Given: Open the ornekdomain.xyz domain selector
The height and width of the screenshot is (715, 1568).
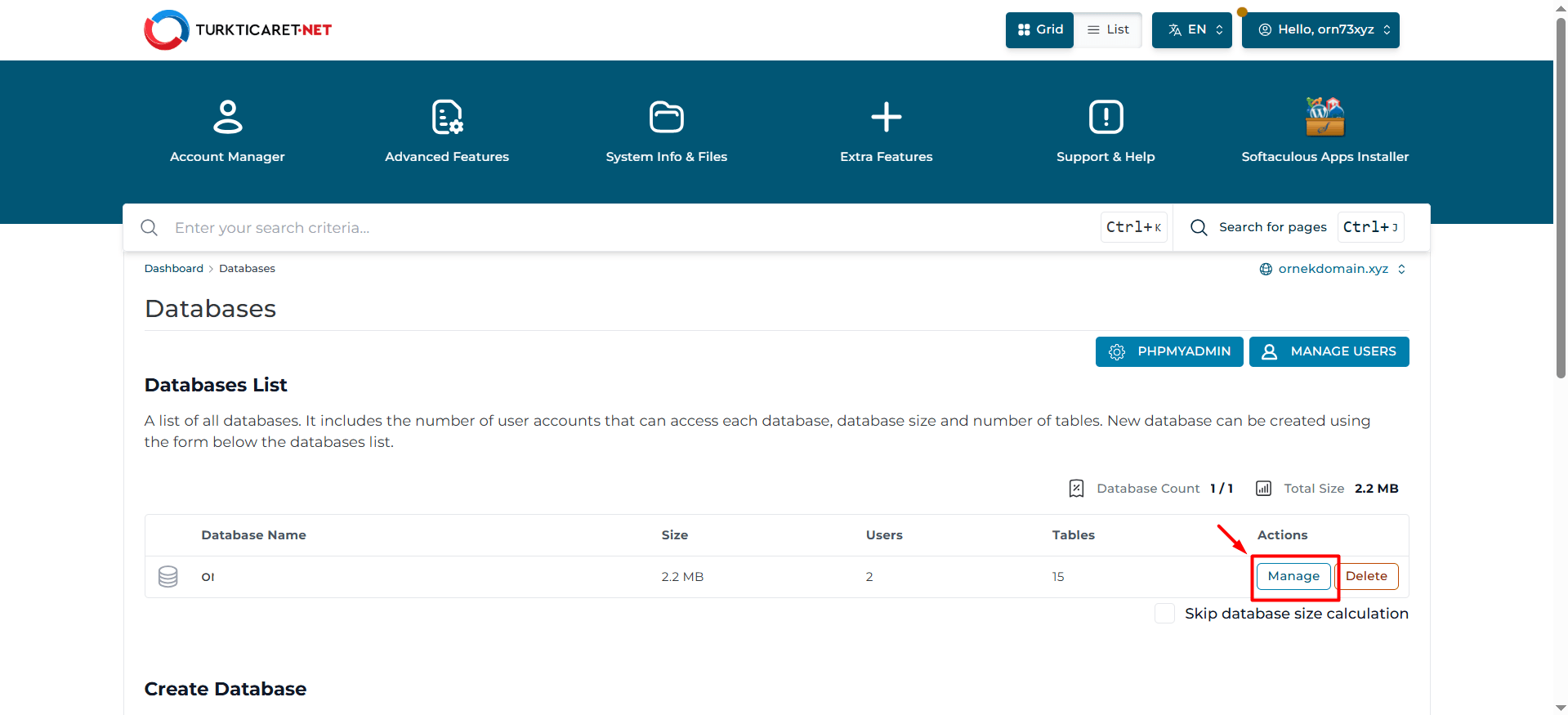Looking at the screenshot, I should pyautogui.click(x=1332, y=269).
